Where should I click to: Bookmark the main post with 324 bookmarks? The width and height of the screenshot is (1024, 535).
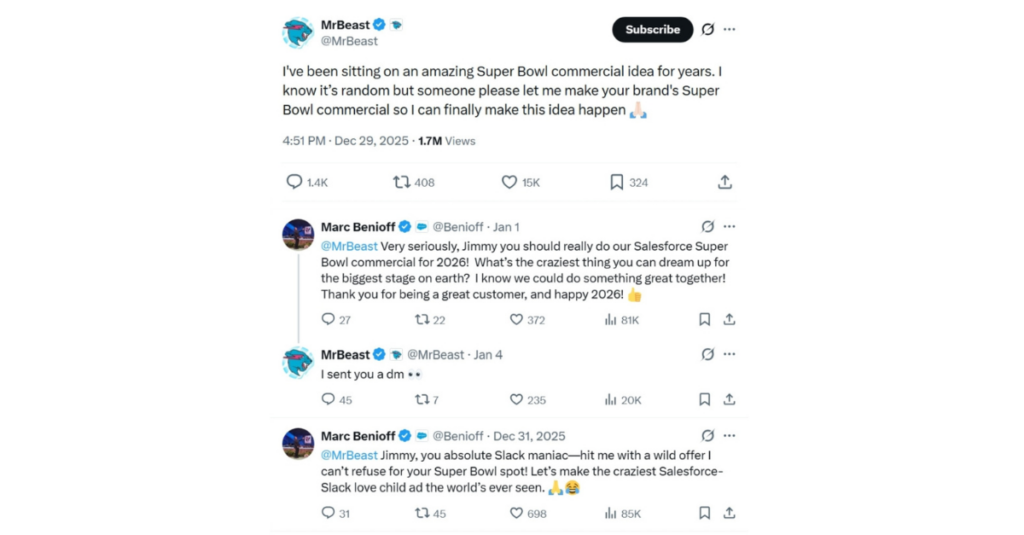tap(617, 182)
